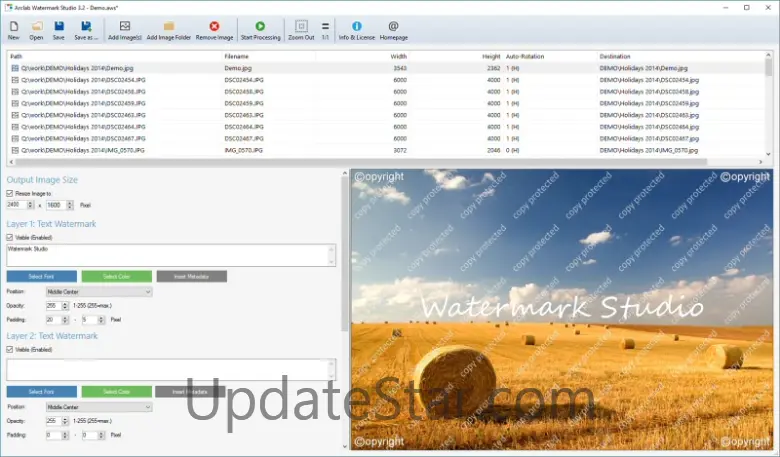The width and height of the screenshot is (780, 457).
Task: Click the destination DEMO\Holidays 2014\DSC02467.jpg
Action: point(649,139)
